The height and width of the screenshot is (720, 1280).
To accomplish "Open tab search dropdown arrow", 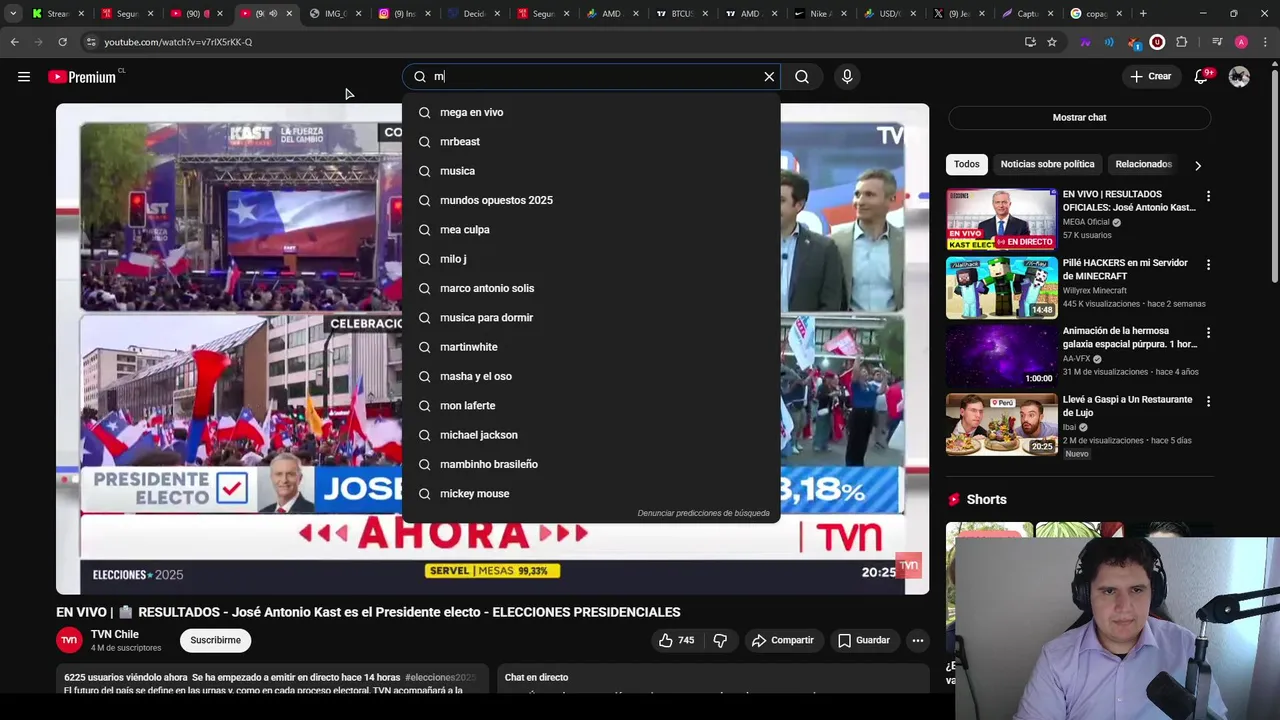I will 13,14.
